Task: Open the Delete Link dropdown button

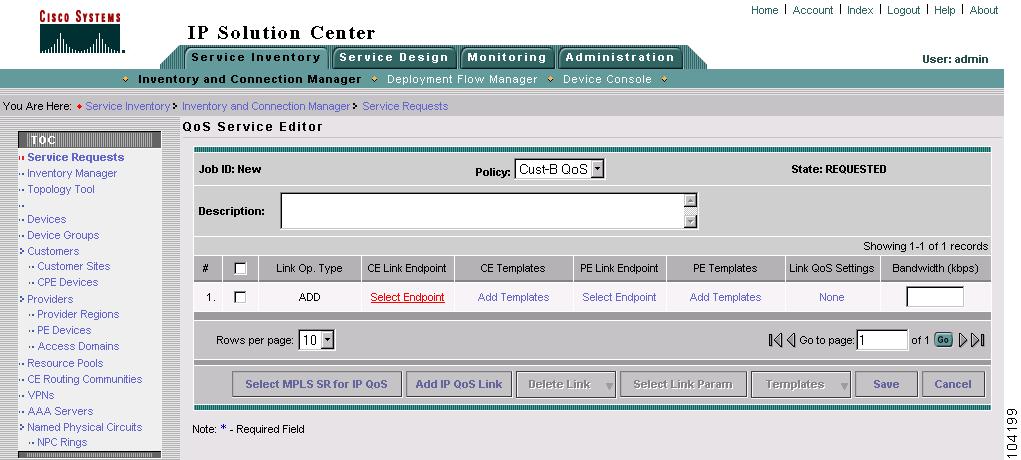Action: (566, 384)
